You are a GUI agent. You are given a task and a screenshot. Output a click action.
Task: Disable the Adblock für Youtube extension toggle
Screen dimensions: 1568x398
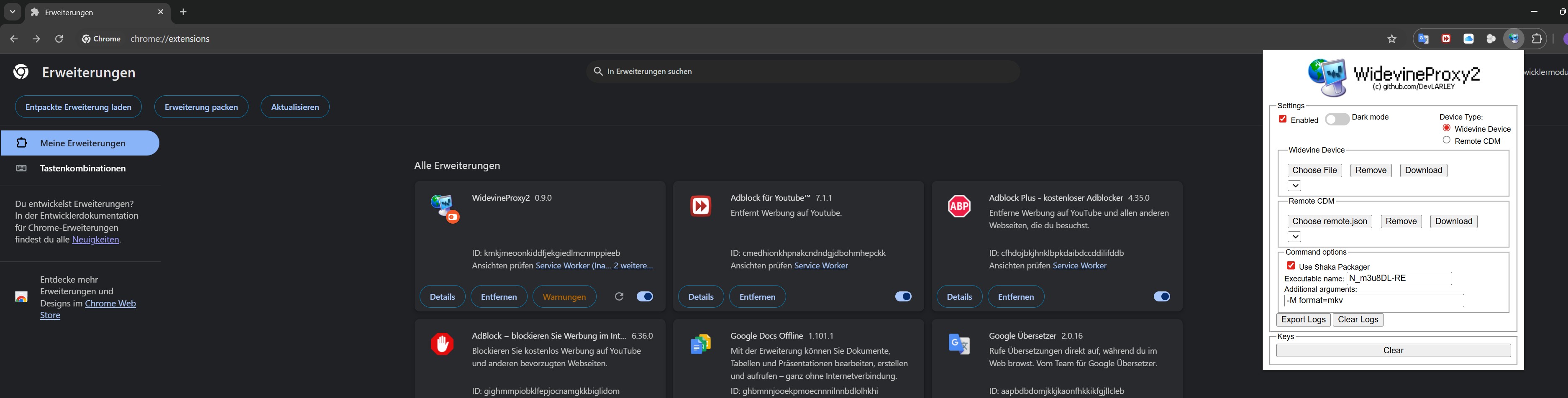[x=903, y=296]
